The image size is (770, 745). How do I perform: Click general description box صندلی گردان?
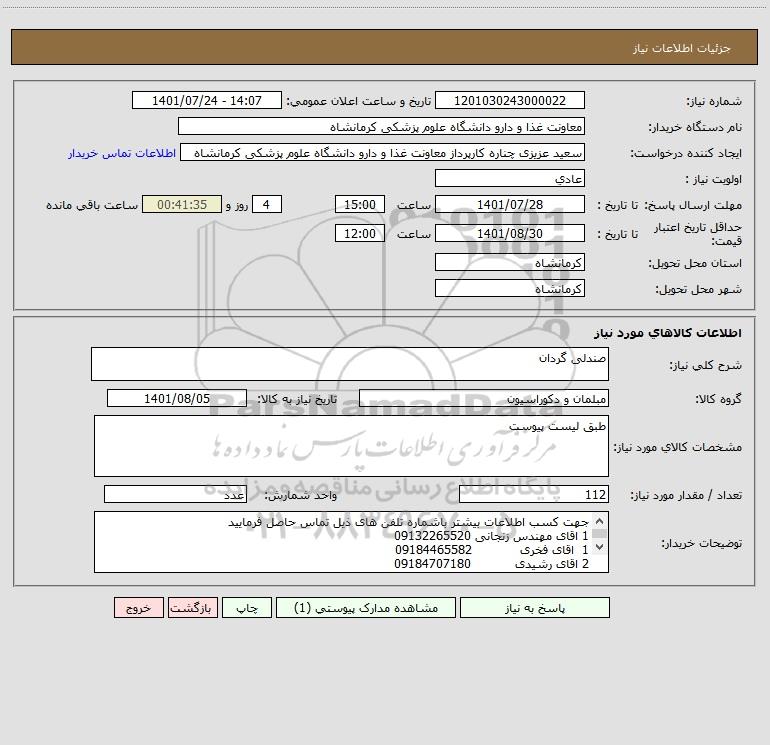350,364
